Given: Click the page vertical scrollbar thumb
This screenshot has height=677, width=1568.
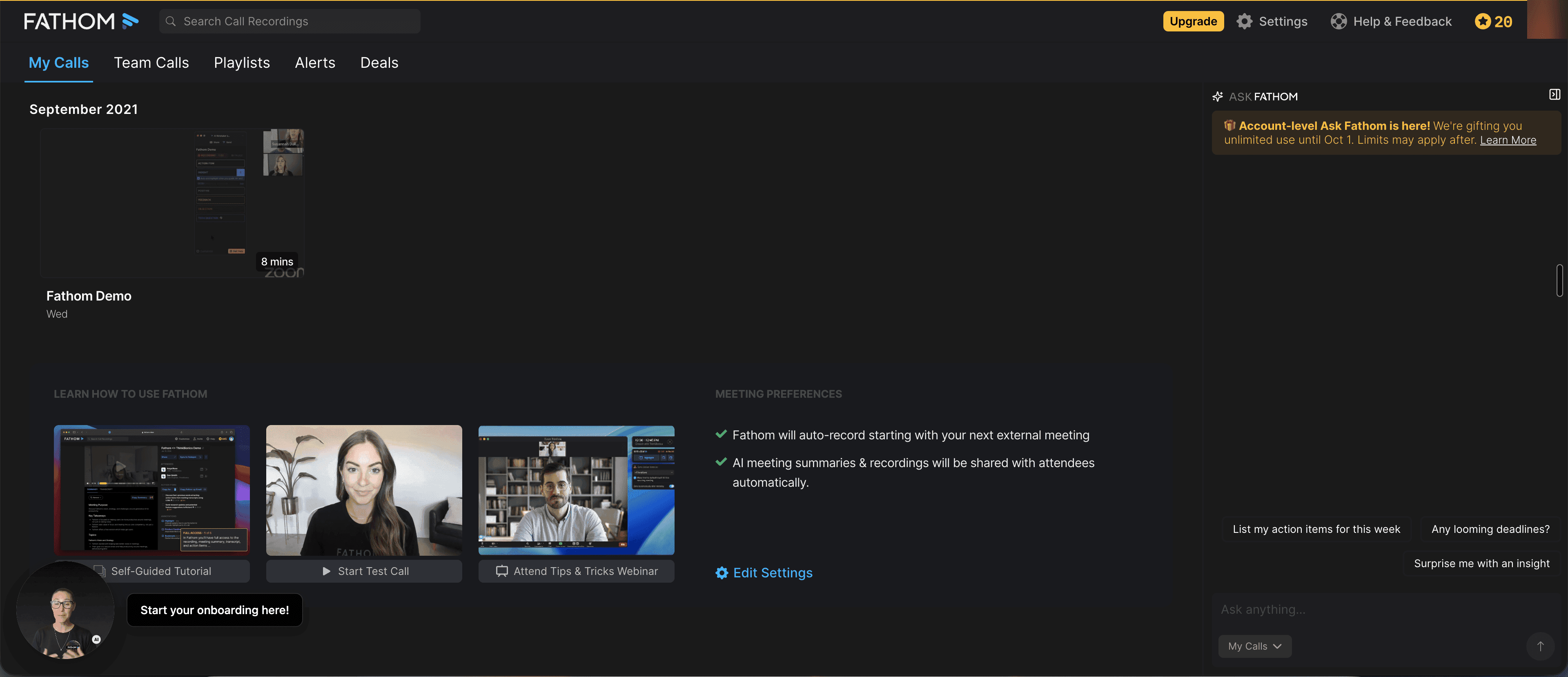Looking at the screenshot, I should pos(1559,280).
